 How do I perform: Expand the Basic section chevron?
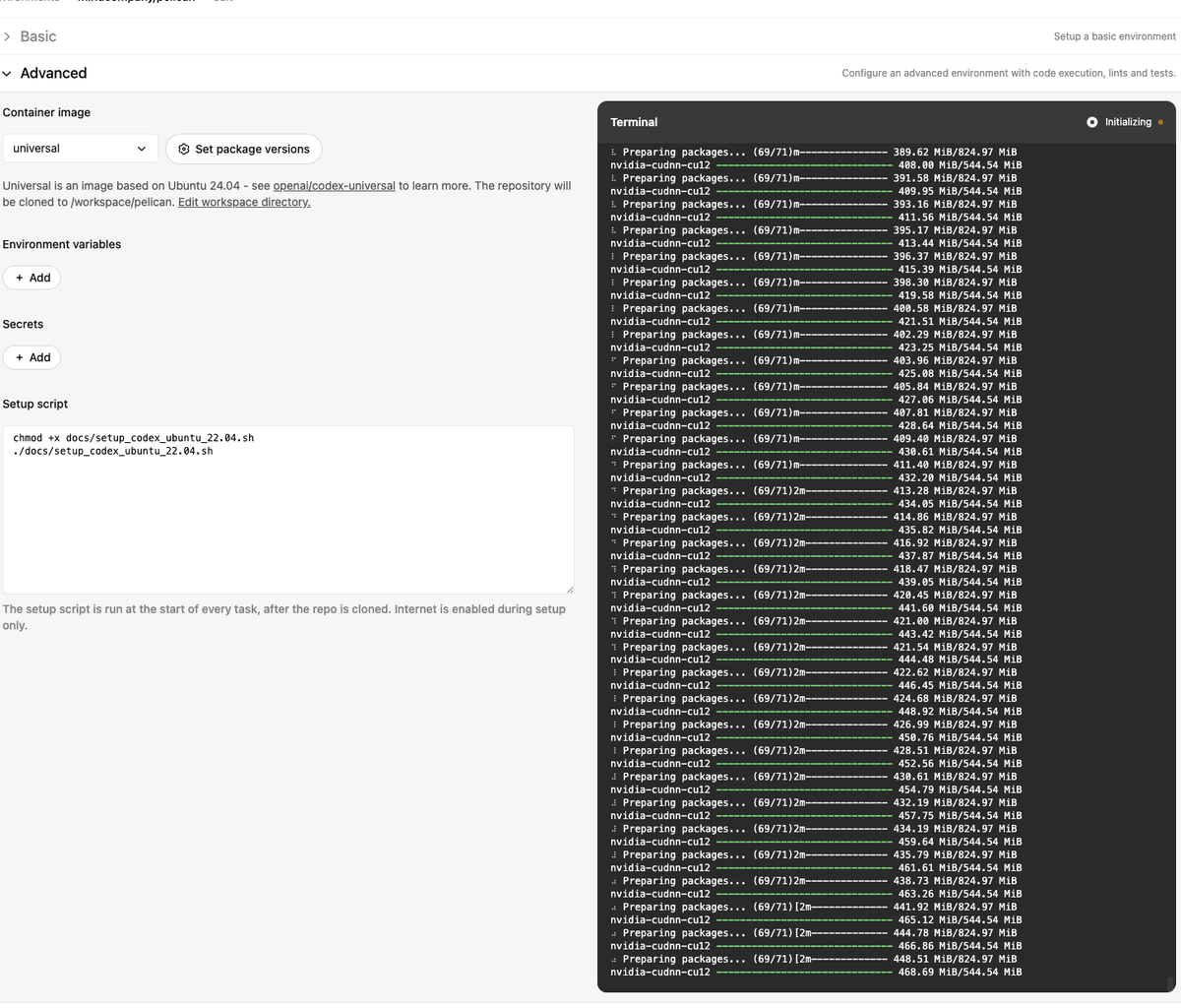(x=7, y=36)
